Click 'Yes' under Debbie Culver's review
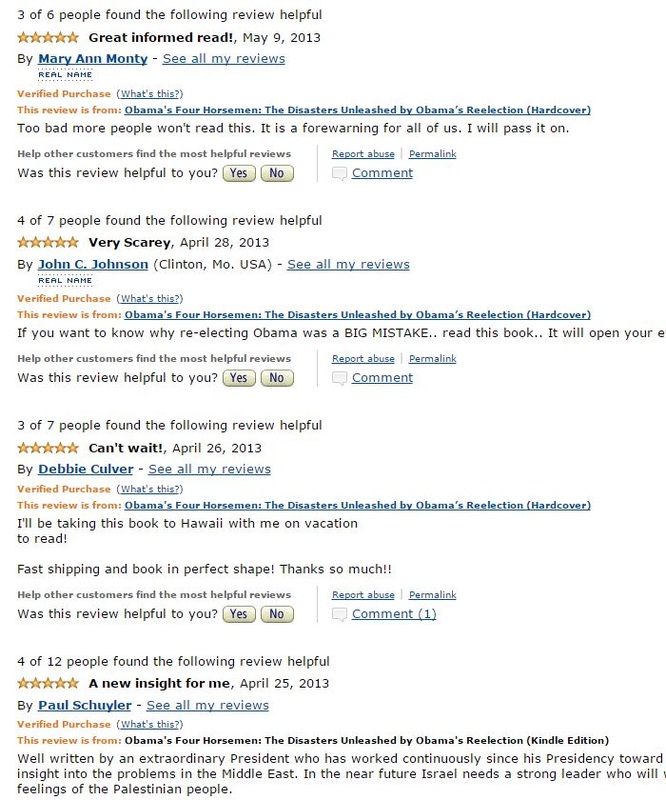Screen dimensions: 666x800 coord(238,614)
